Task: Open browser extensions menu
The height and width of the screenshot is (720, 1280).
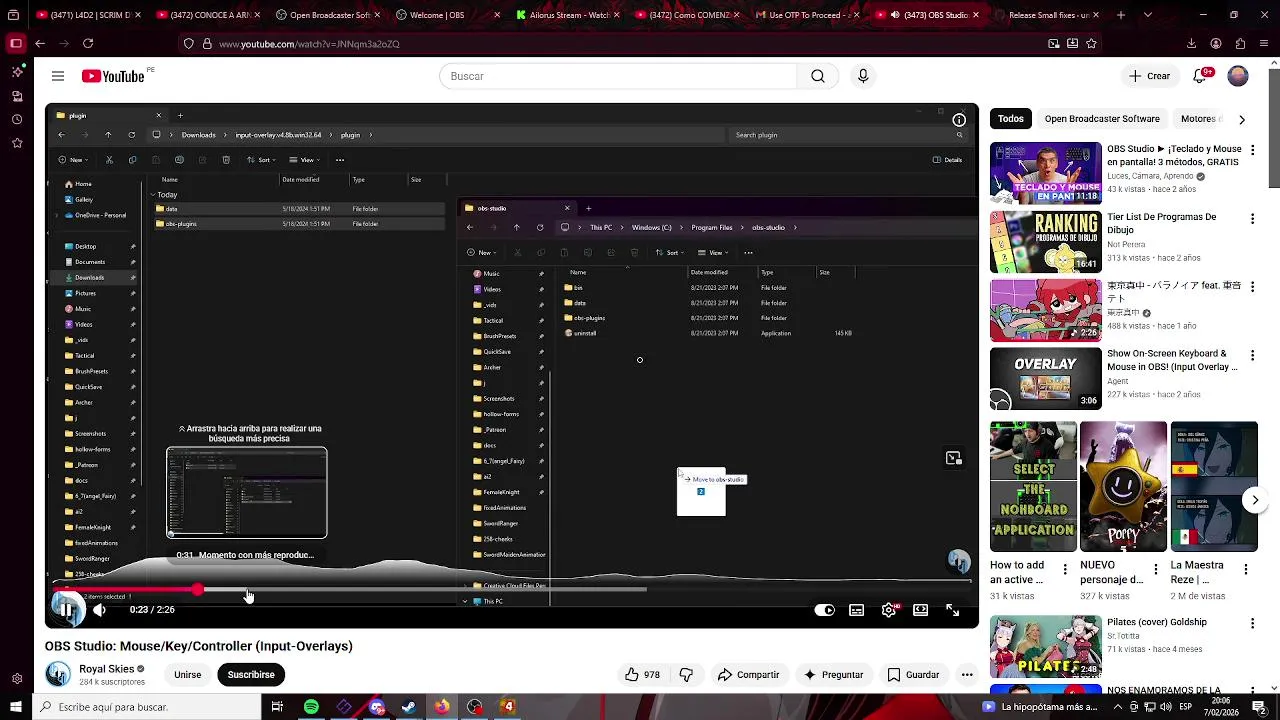Action: 1240,44
